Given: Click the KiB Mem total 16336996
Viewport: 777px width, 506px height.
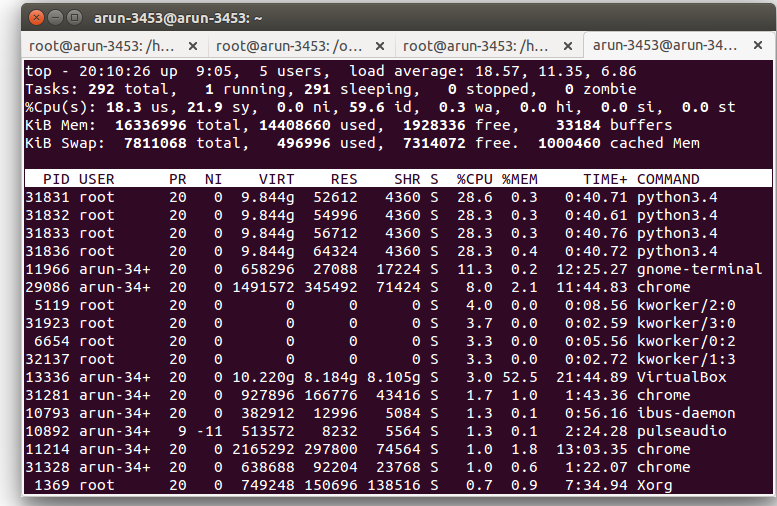Looking at the screenshot, I should [x=151, y=125].
